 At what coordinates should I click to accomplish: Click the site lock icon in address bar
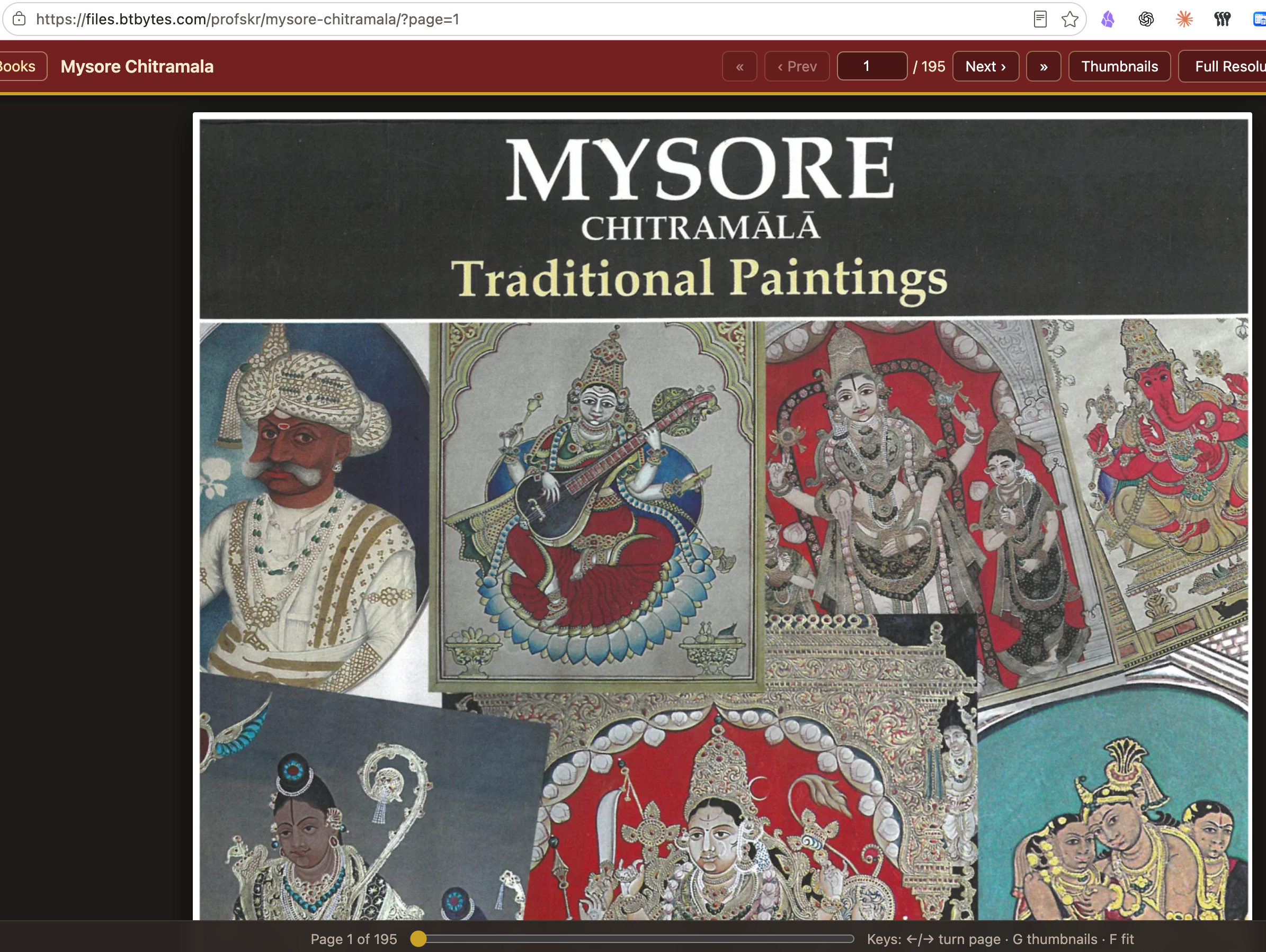(x=19, y=19)
